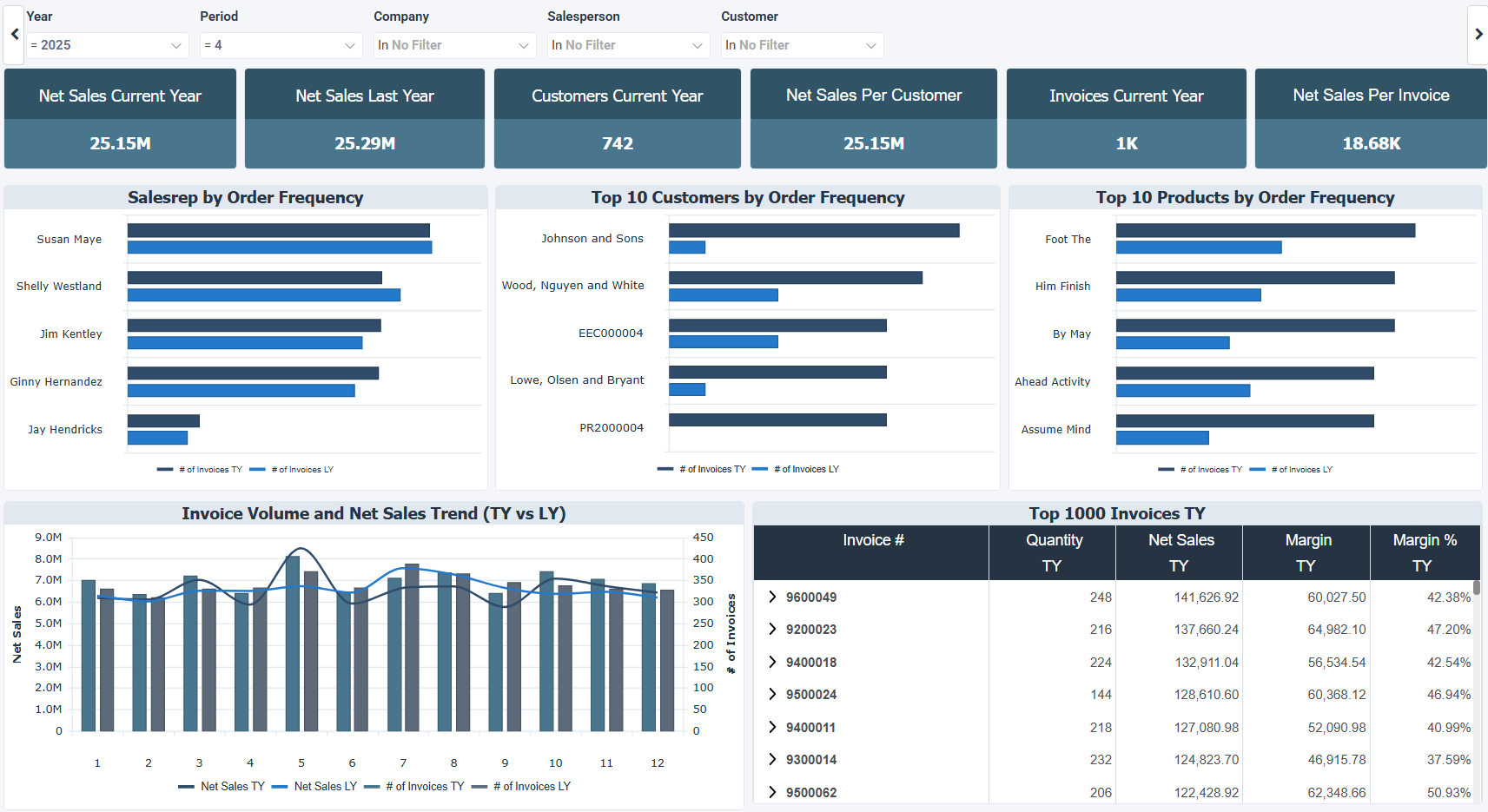Expand invoice row 9500024
1488x812 pixels.
pyautogui.click(x=772, y=694)
